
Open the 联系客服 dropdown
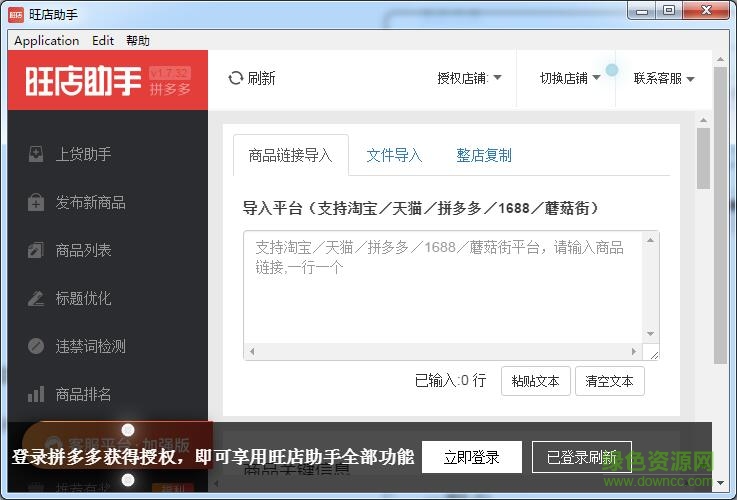[664, 78]
